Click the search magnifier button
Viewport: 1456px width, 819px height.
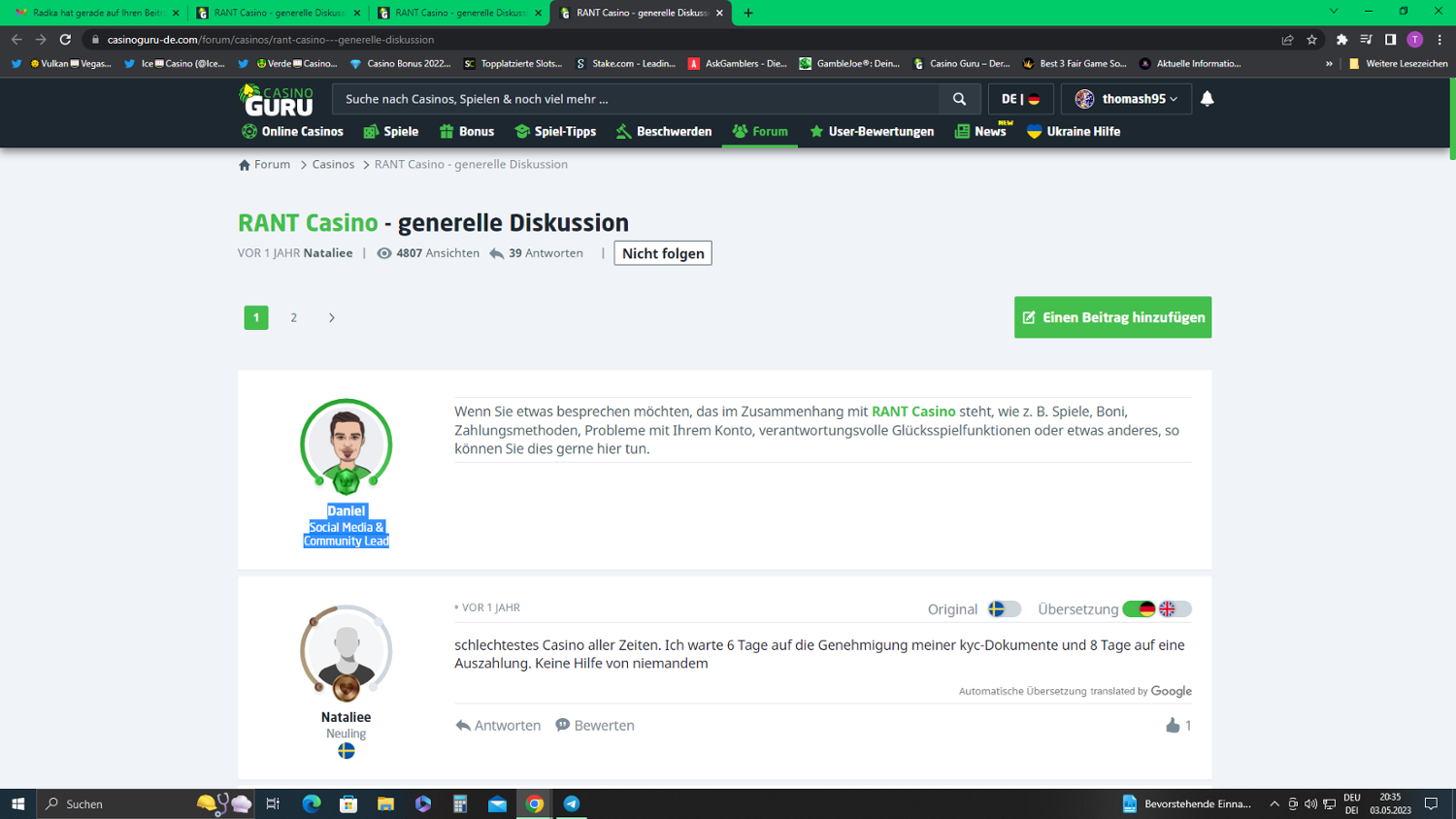coord(959,99)
